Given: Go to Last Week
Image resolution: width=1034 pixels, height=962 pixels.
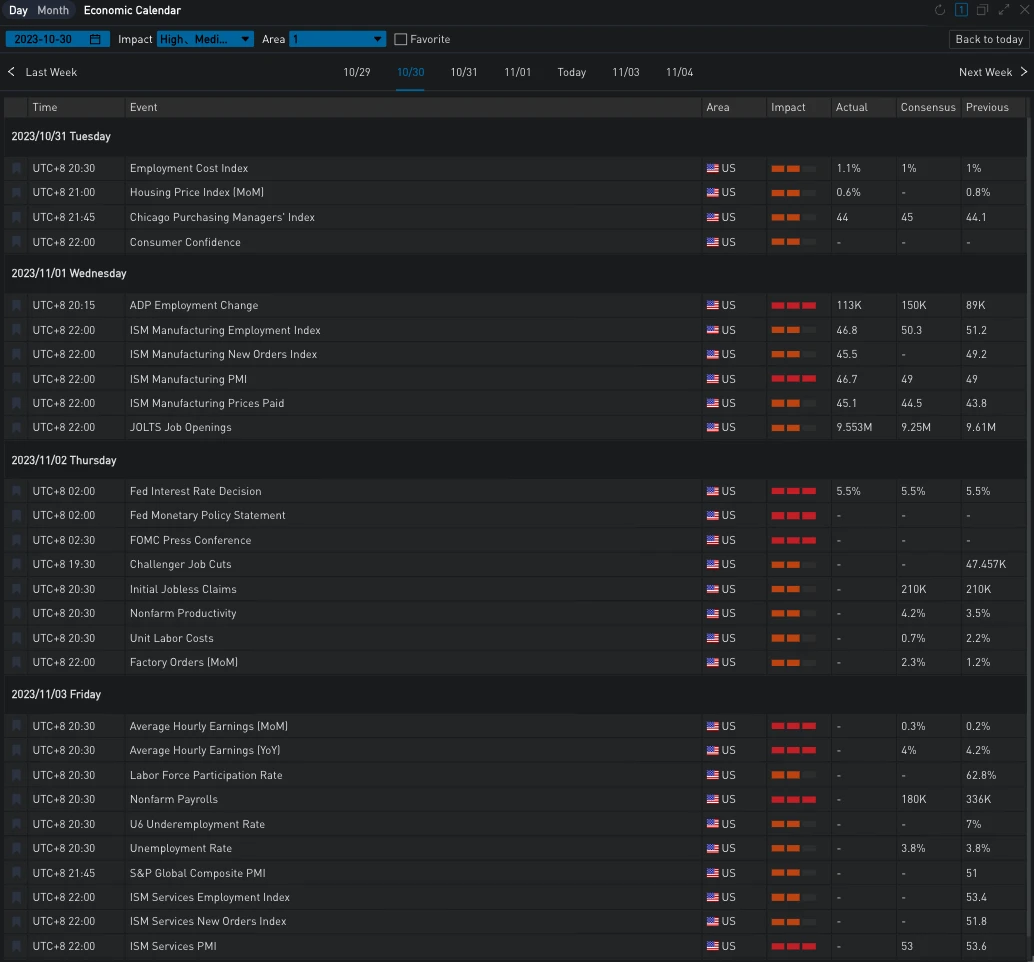Looking at the screenshot, I should (42, 72).
